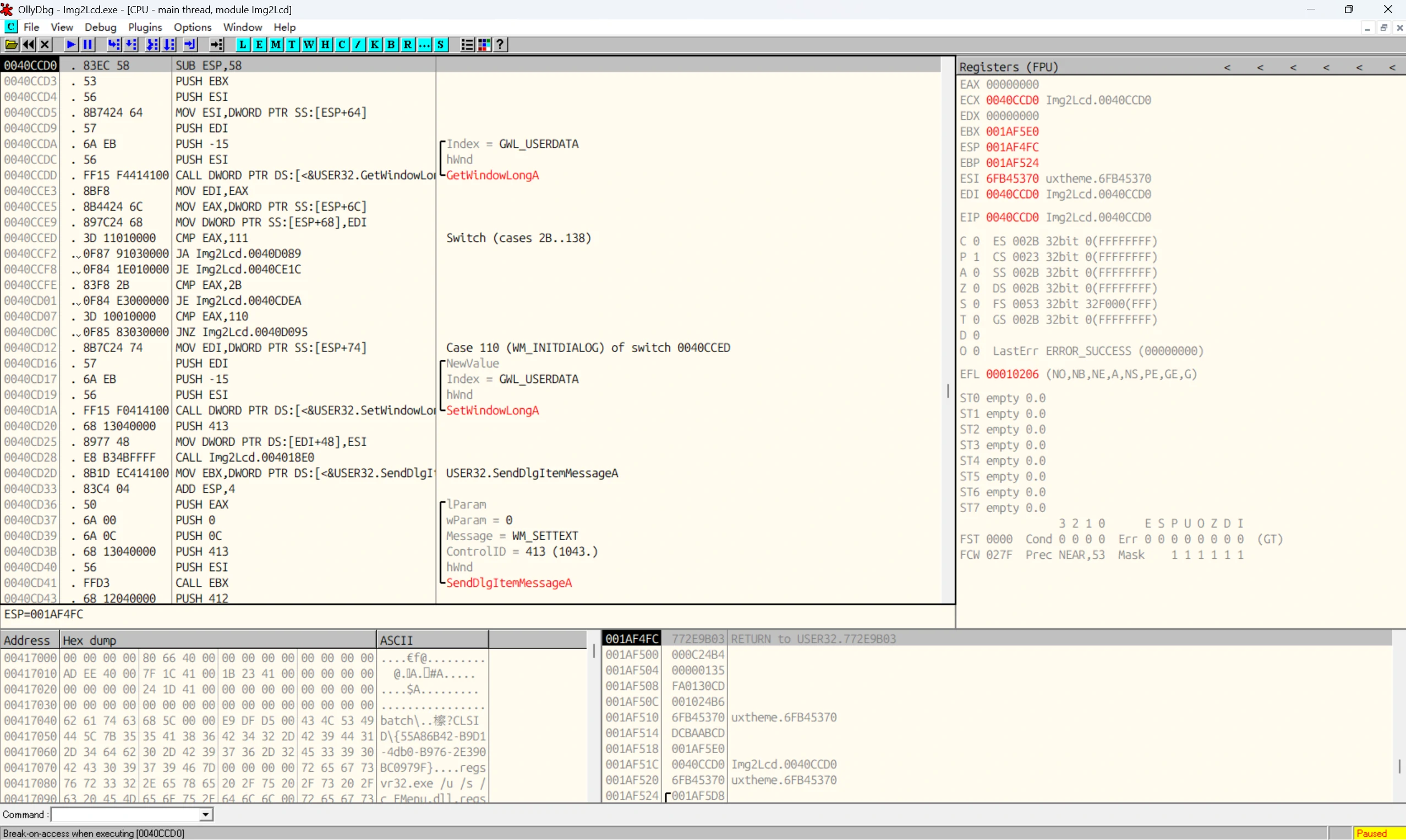The width and height of the screenshot is (1406, 840).
Task: Click the Step over icon
Action: [x=132, y=45]
